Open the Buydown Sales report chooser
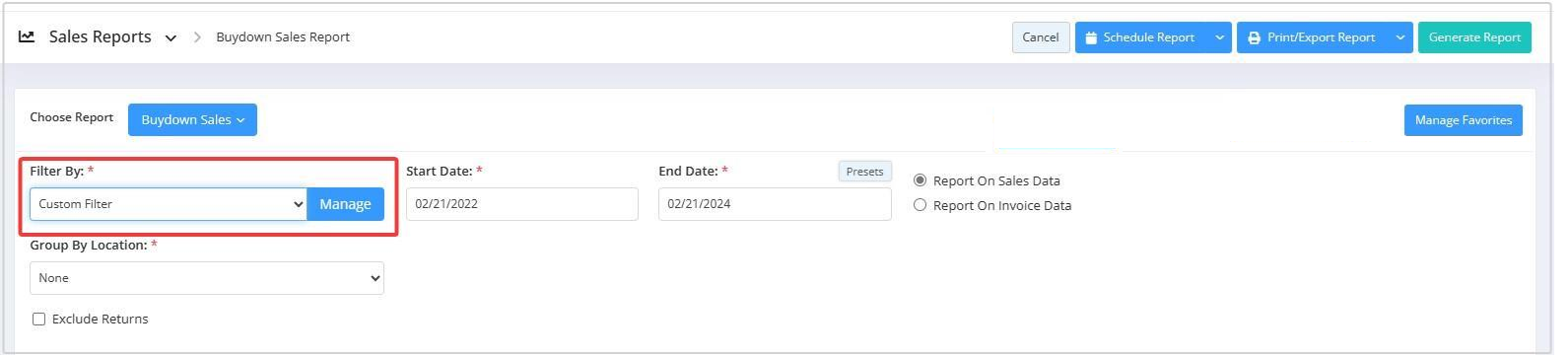The width and height of the screenshot is (1568, 357). 192,120
